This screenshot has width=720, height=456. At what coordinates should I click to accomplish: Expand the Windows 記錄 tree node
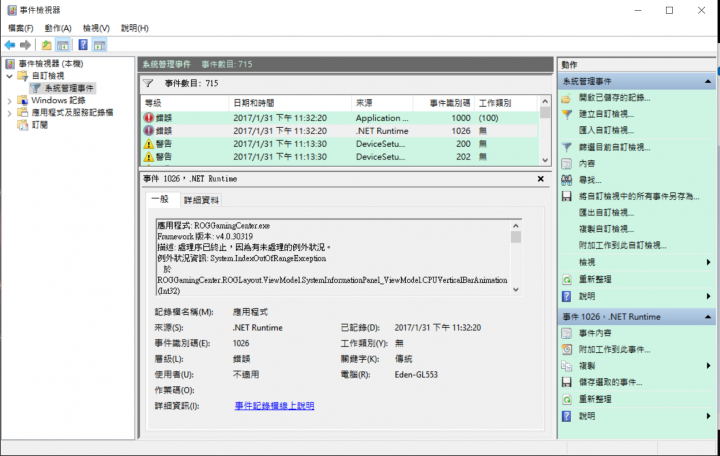click(x=9, y=101)
